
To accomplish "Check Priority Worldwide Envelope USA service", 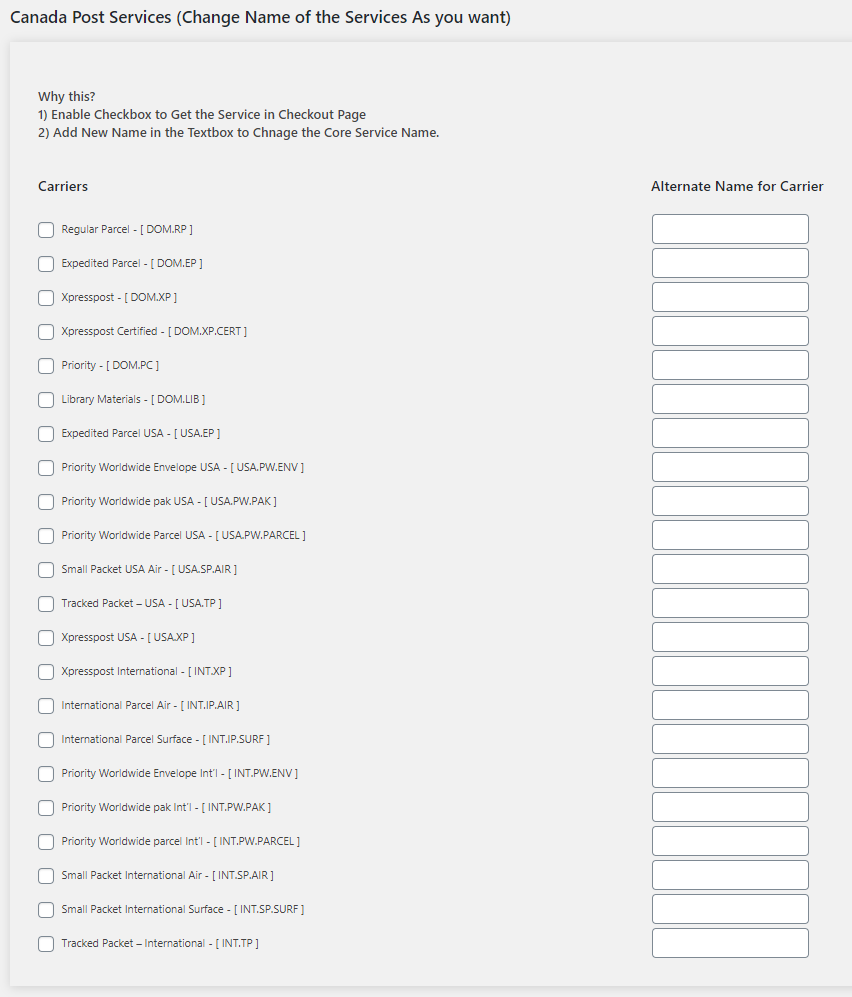I will pyautogui.click(x=46, y=468).
